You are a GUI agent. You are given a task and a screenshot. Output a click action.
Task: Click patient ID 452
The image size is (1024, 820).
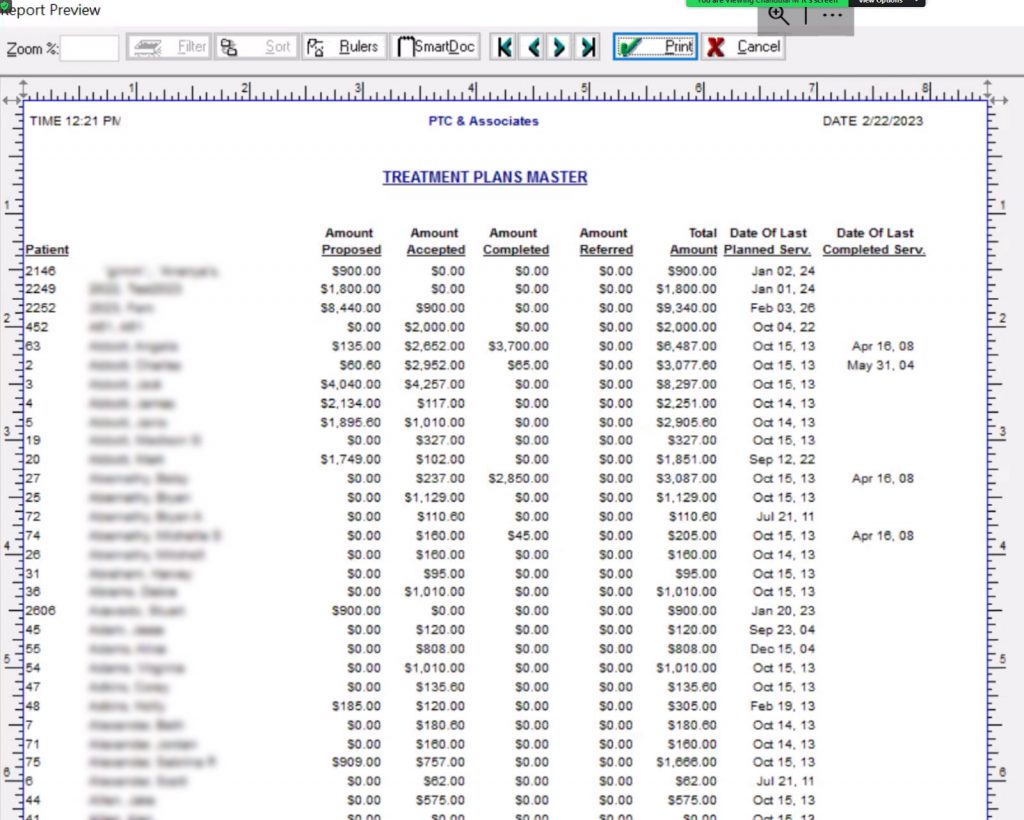(37, 327)
